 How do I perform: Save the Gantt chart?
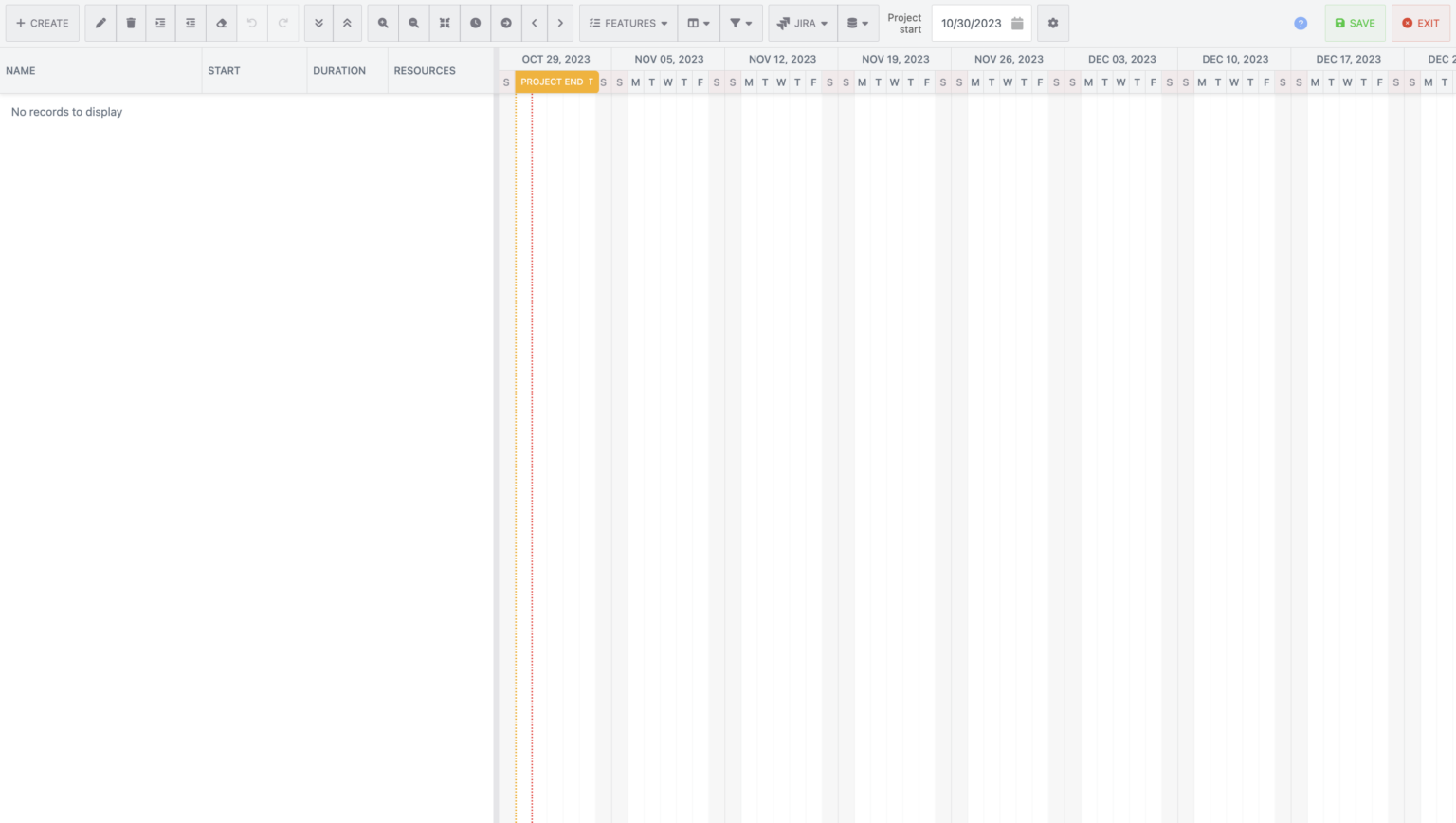click(x=1355, y=23)
